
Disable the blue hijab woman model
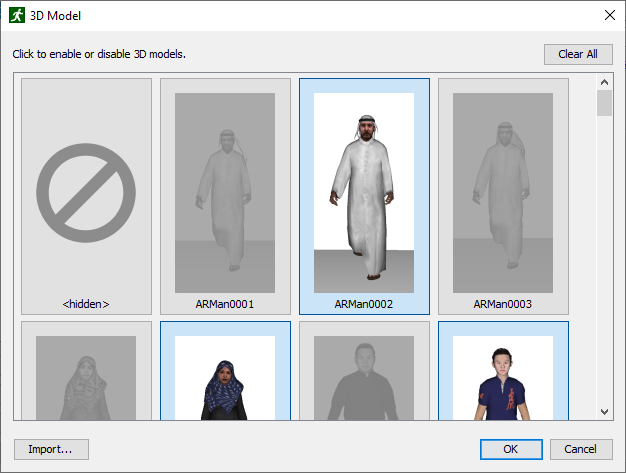point(225,371)
